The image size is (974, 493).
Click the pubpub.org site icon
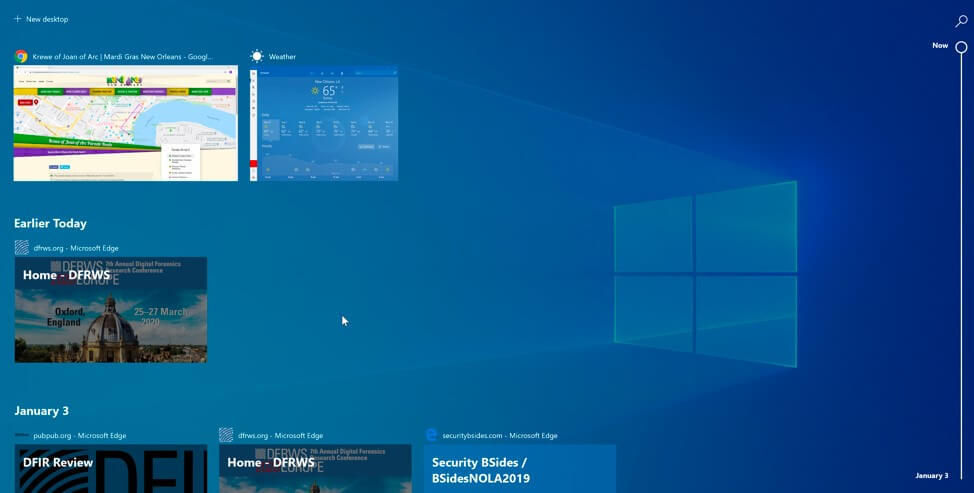22,435
